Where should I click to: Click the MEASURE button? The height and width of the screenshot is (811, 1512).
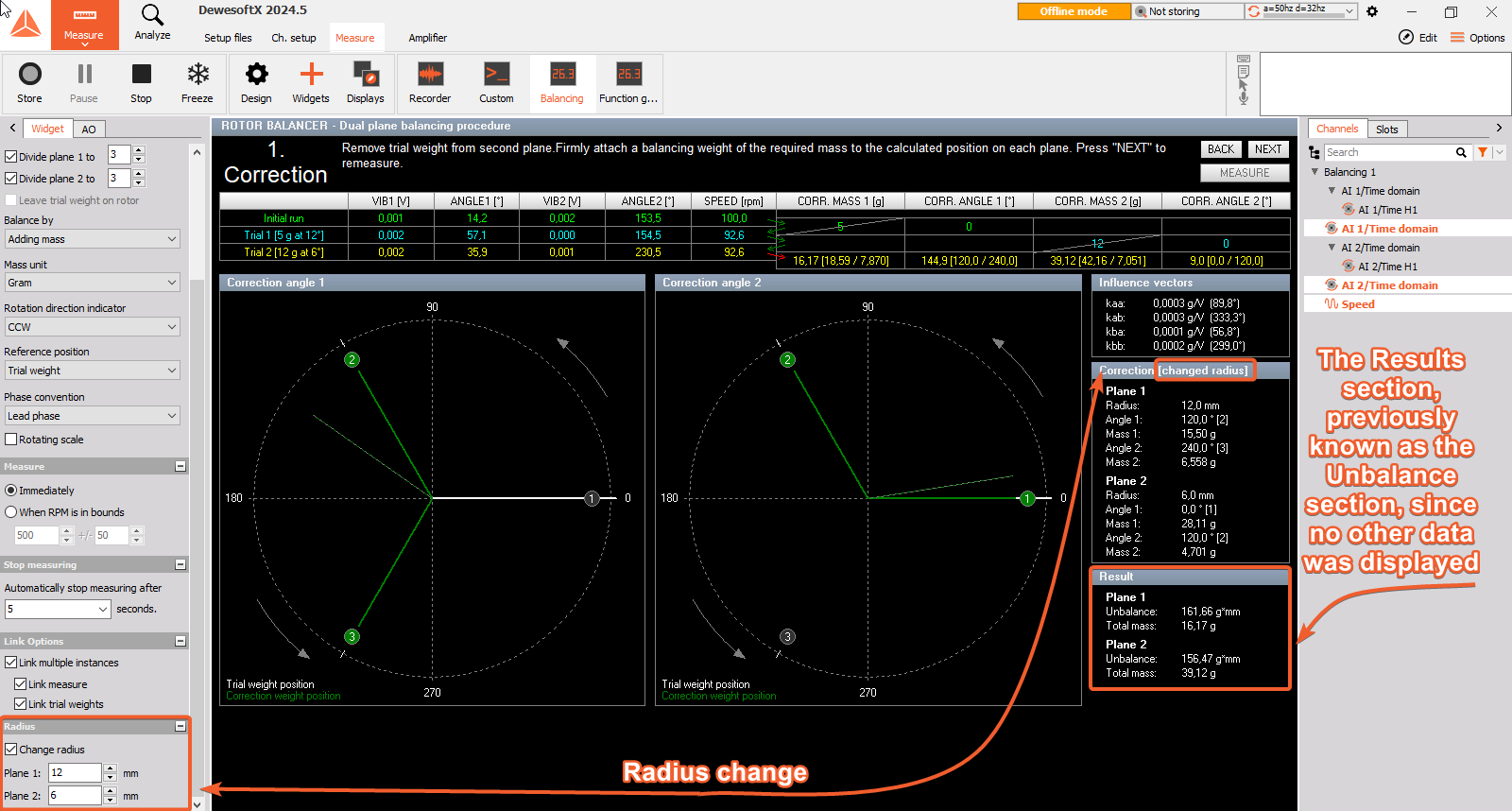click(x=1245, y=173)
